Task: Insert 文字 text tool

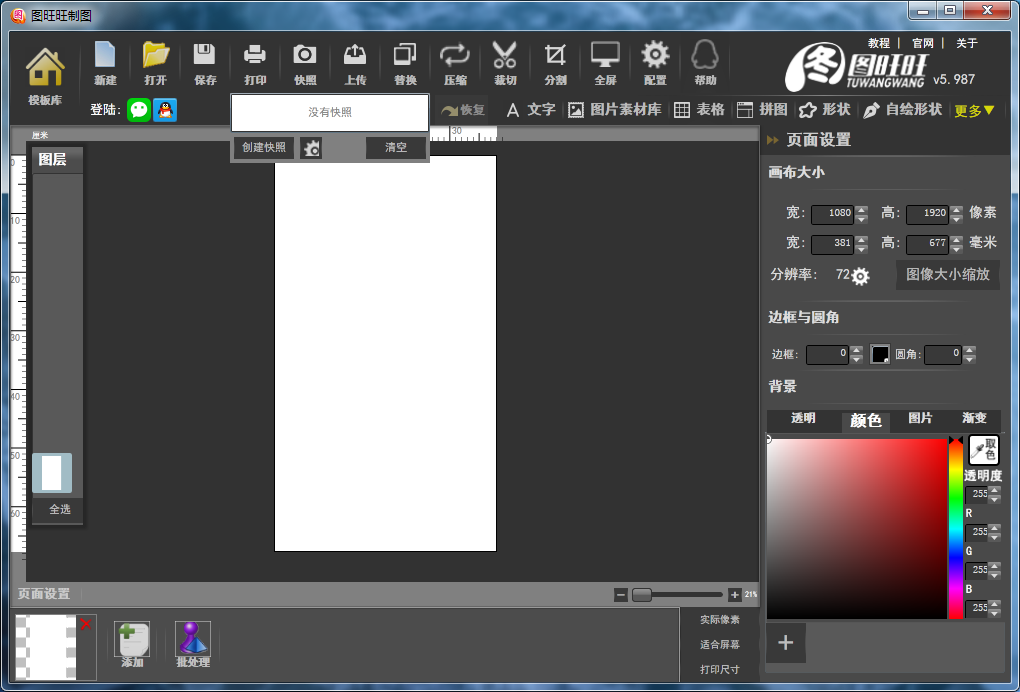Action: pyautogui.click(x=531, y=110)
